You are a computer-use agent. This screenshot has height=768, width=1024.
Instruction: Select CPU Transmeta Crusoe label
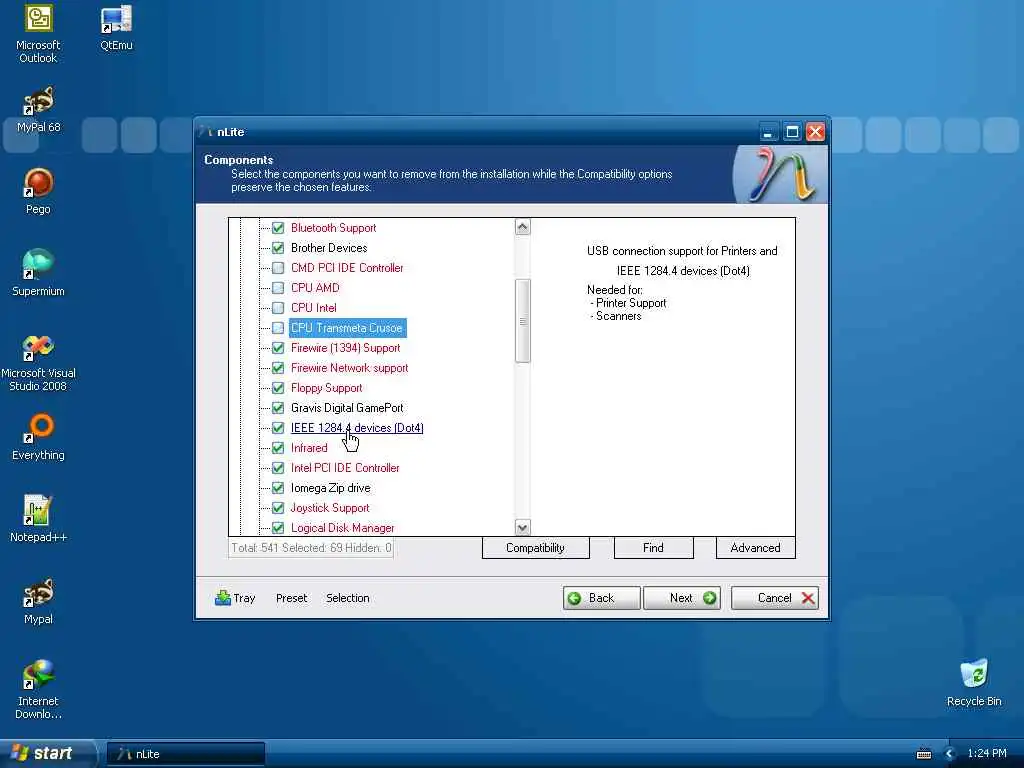(x=347, y=328)
